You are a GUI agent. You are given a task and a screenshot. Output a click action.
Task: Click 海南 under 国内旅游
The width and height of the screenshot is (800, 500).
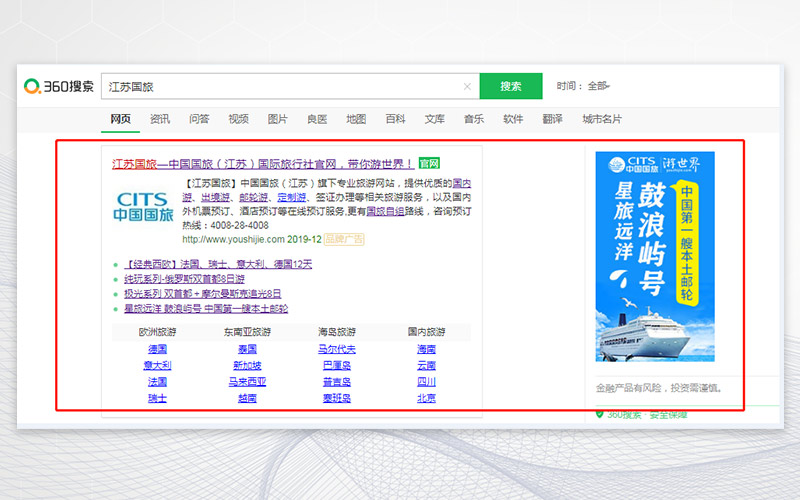click(x=427, y=349)
